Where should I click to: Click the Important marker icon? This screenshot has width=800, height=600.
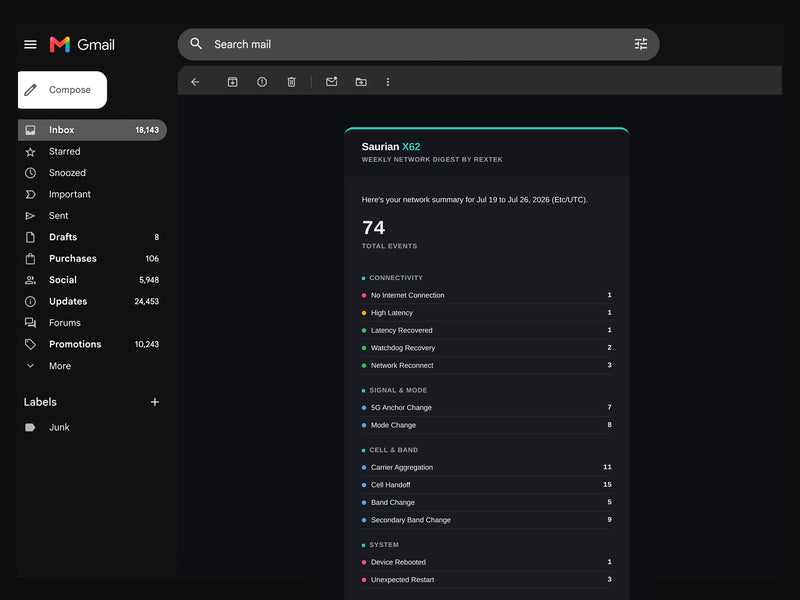[x=31, y=194]
